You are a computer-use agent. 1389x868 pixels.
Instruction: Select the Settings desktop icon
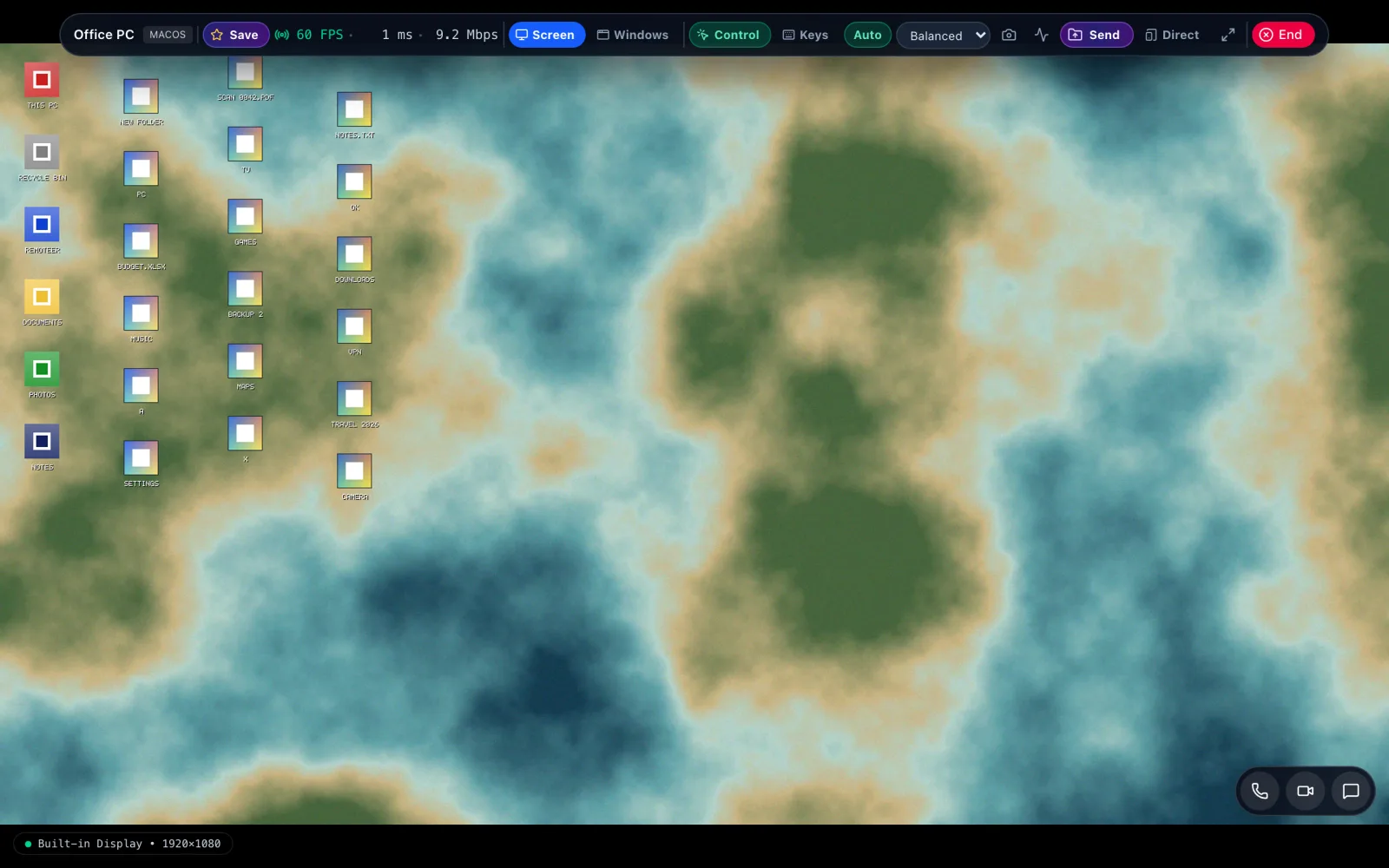point(141,464)
